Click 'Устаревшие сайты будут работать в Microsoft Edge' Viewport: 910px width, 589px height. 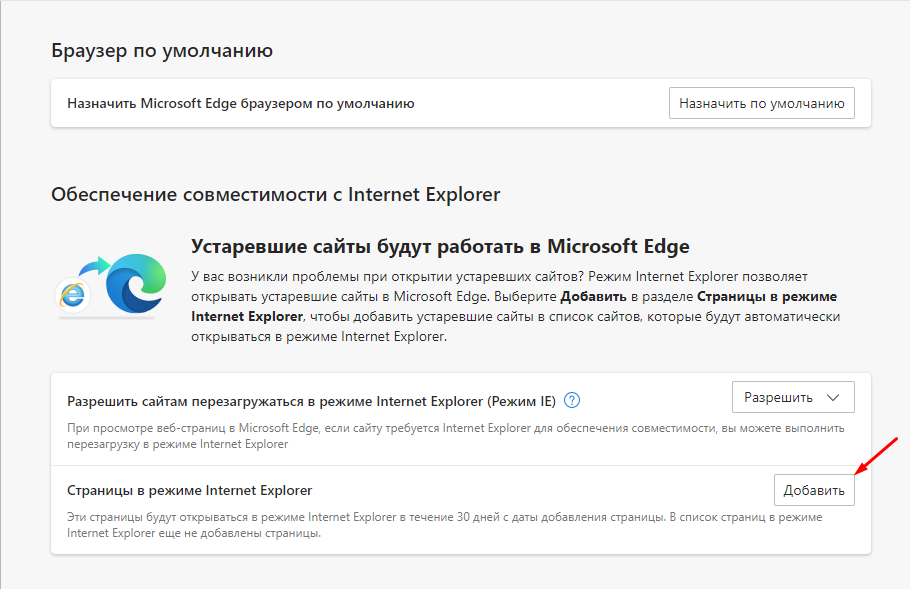click(440, 246)
